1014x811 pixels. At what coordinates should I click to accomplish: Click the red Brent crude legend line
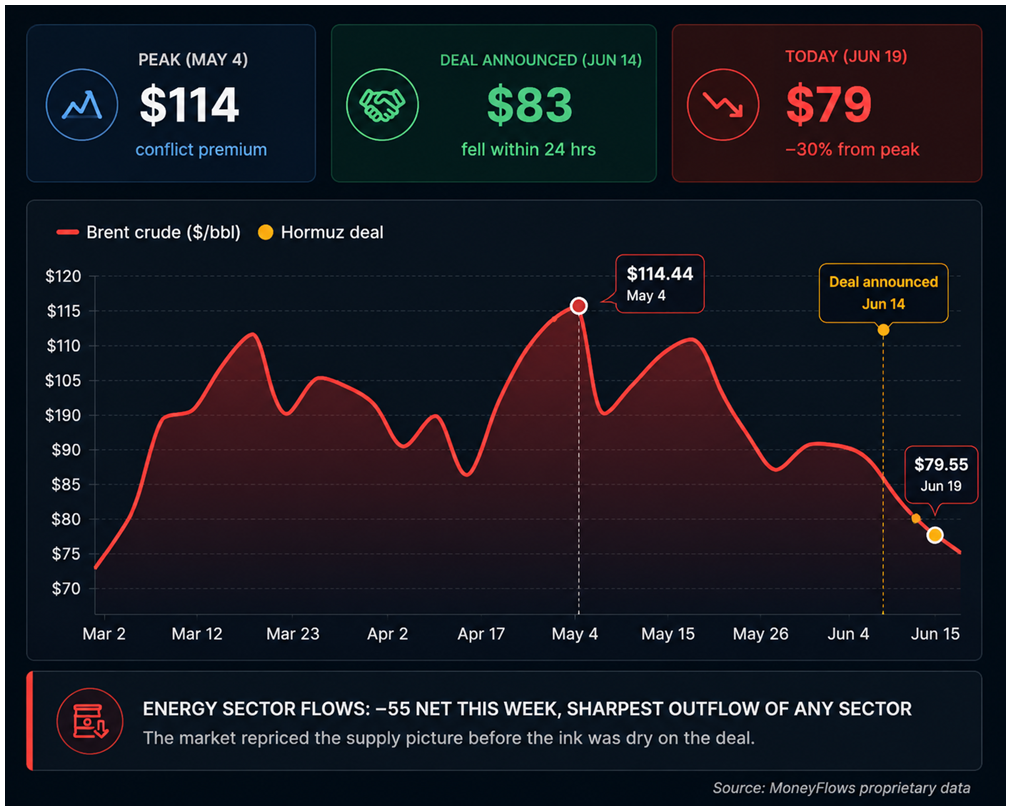point(67,232)
